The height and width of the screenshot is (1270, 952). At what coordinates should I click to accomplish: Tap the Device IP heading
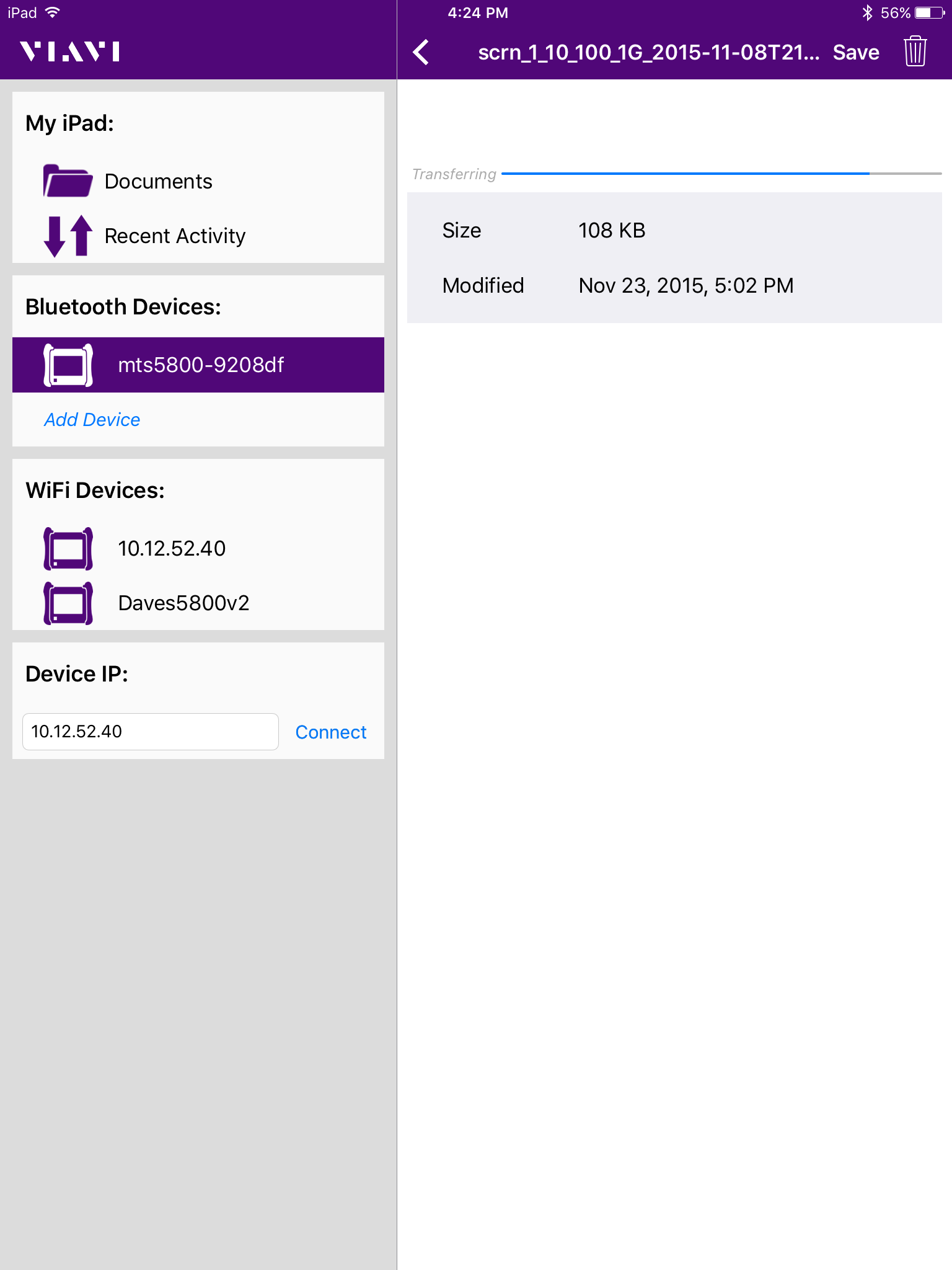click(x=77, y=674)
